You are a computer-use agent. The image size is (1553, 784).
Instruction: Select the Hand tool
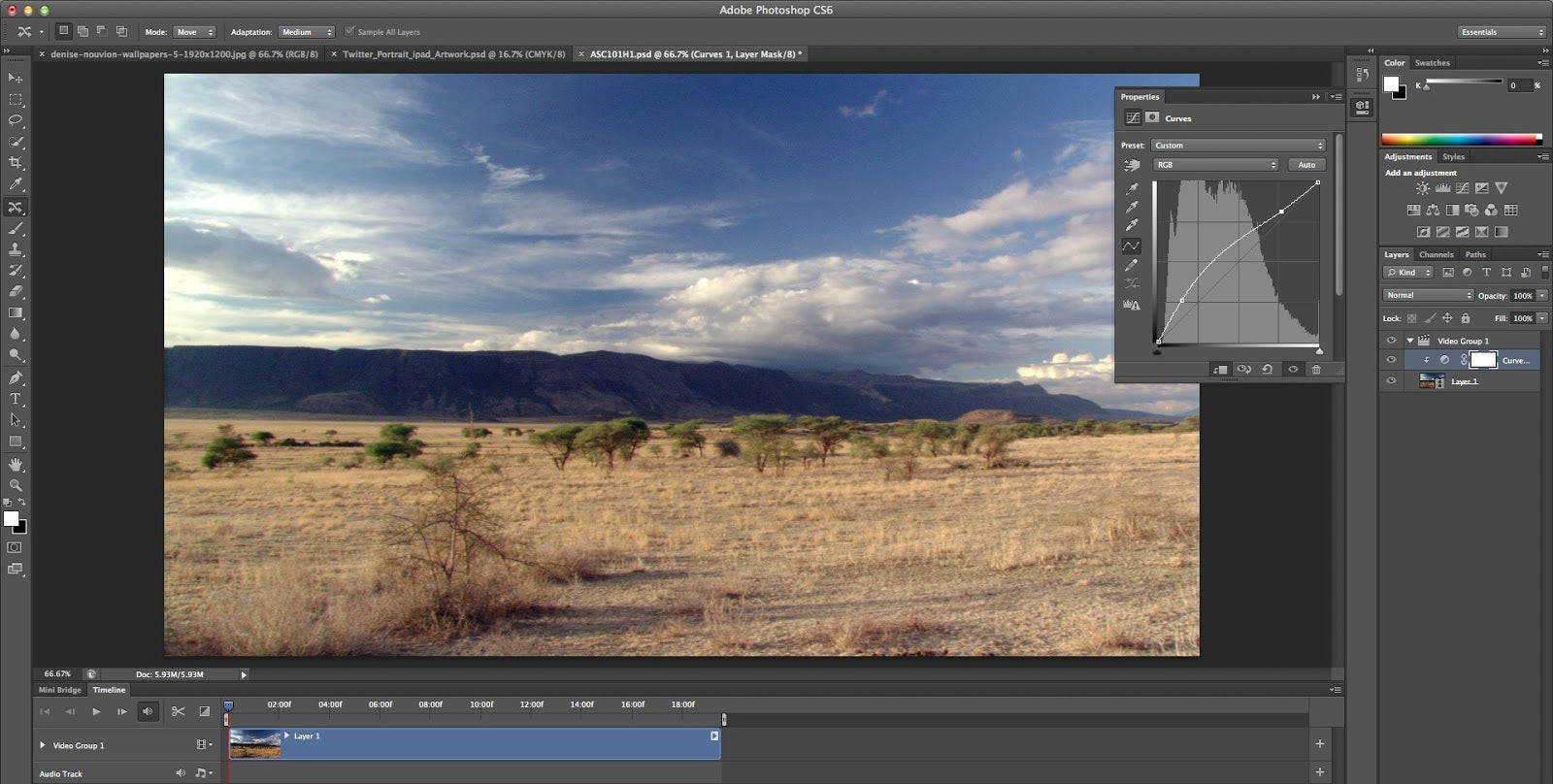click(x=16, y=465)
